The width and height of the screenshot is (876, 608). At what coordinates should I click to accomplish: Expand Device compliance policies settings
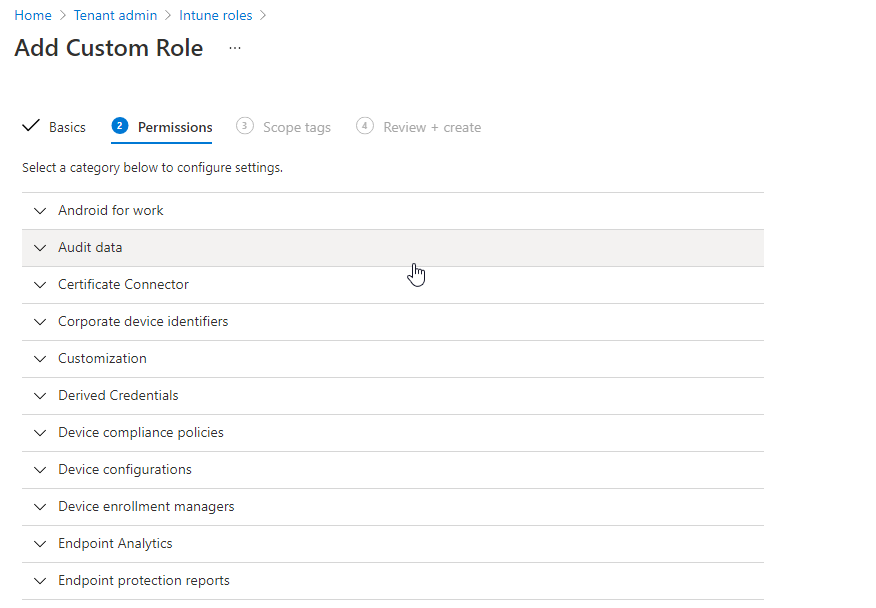(x=141, y=433)
